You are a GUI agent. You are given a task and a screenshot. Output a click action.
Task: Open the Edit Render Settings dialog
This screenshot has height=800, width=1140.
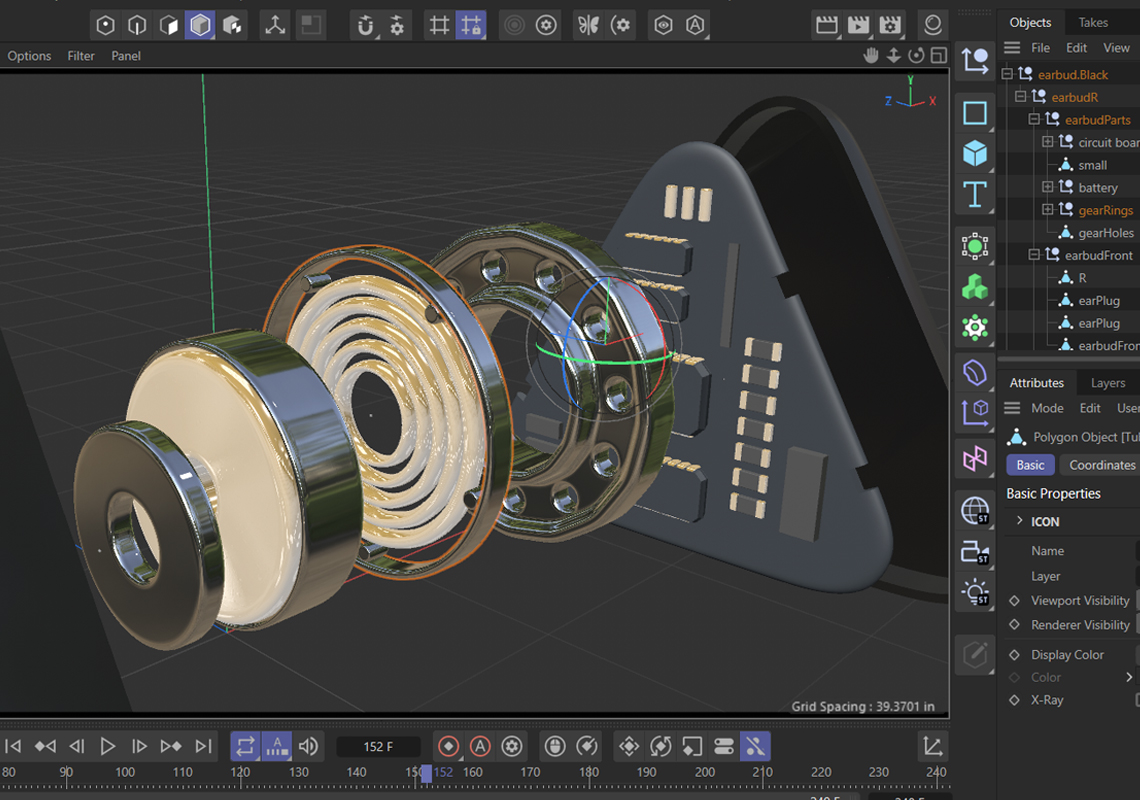point(889,24)
